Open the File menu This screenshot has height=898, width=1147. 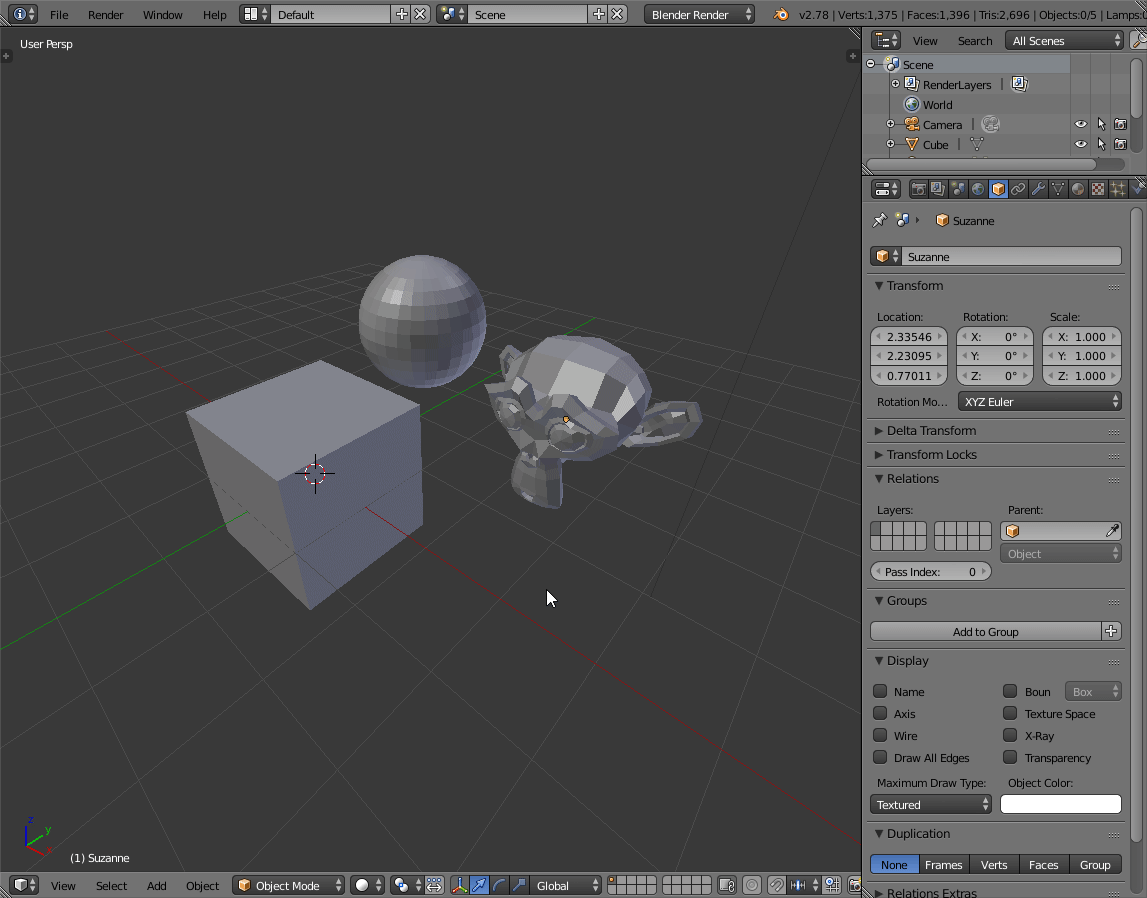pos(59,15)
